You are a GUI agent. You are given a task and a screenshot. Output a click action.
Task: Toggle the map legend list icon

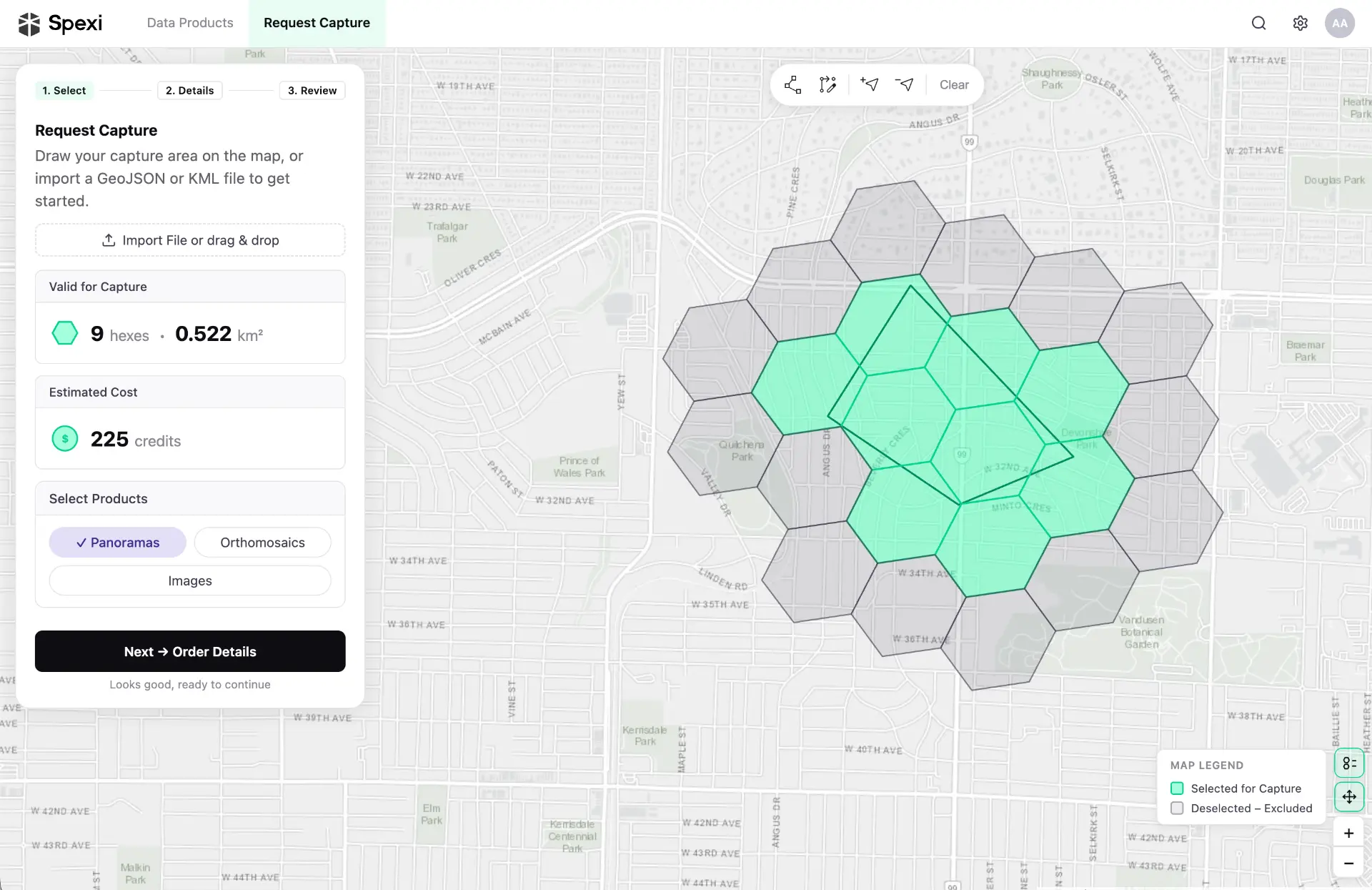point(1349,763)
